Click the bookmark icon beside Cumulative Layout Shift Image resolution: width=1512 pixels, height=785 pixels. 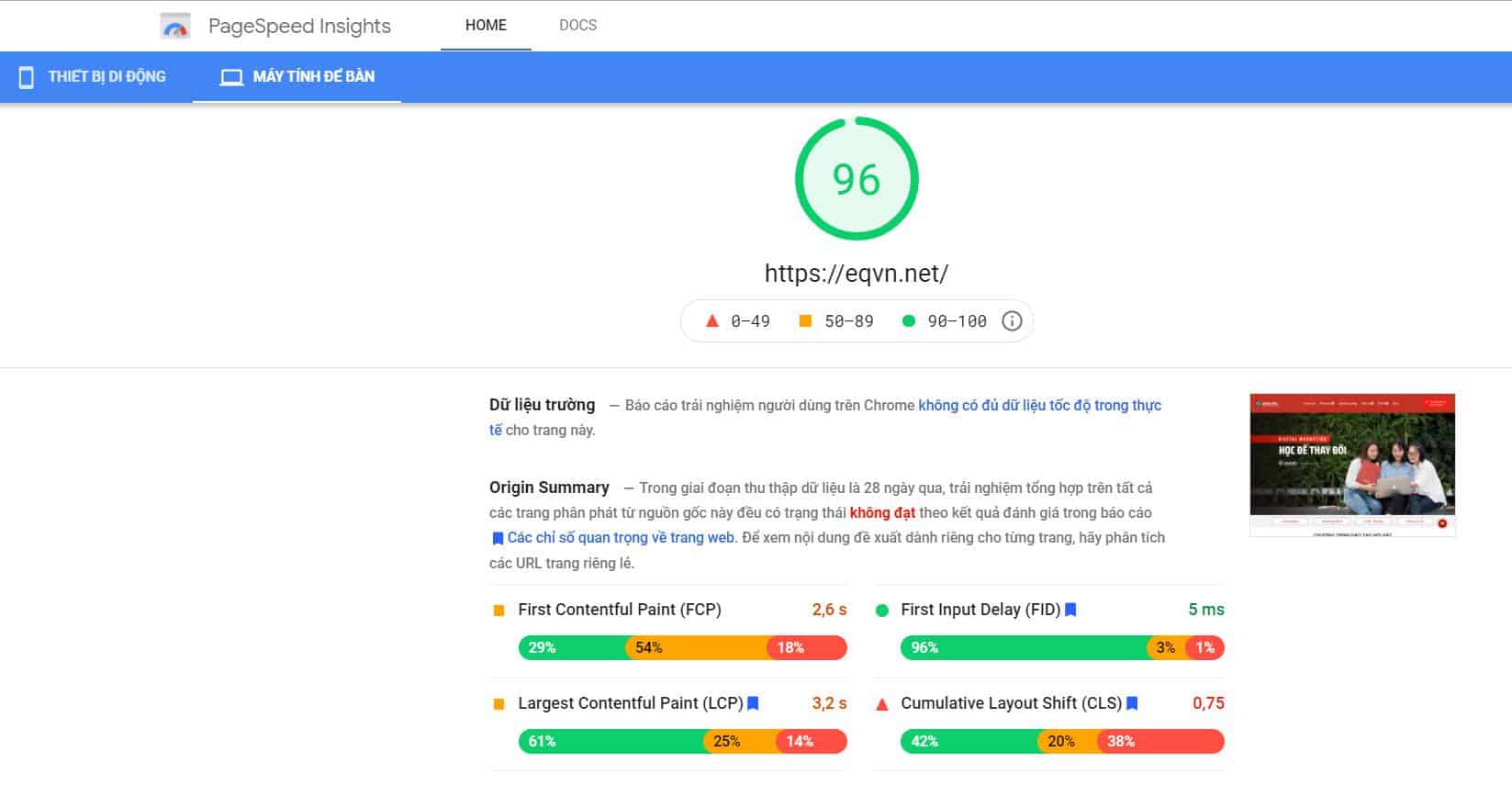1132,703
